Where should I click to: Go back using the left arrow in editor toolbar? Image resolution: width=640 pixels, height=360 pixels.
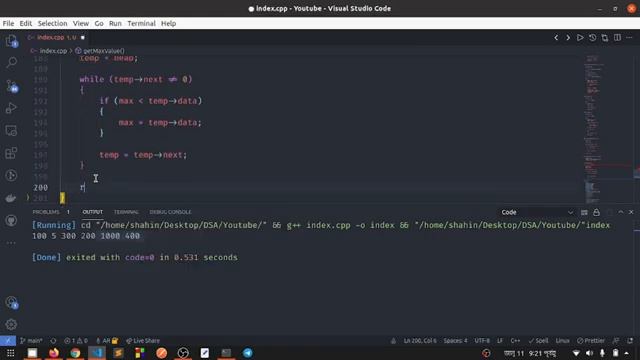click(556, 38)
